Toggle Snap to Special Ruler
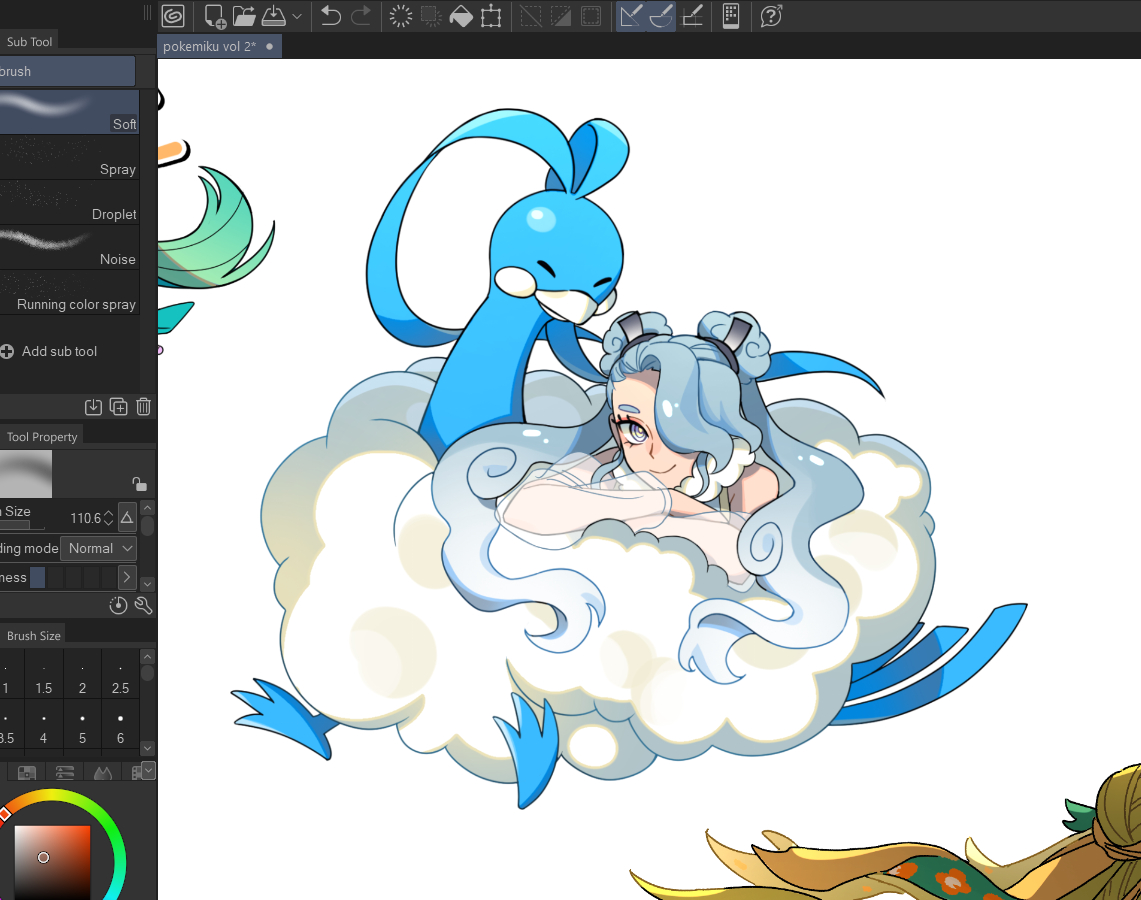This screenshot has height=900, width=1141. pos(661,16)
